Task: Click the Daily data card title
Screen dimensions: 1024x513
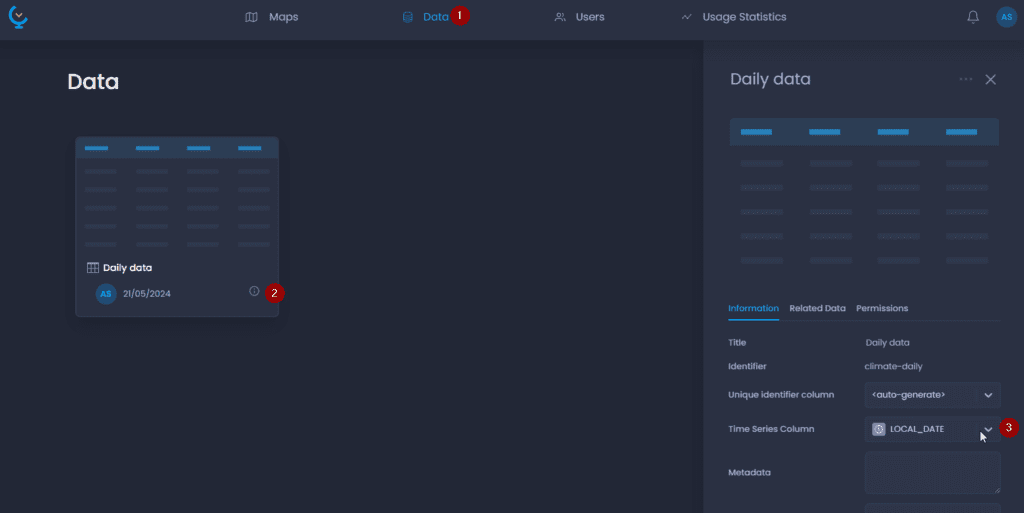Action: (127, 268)
